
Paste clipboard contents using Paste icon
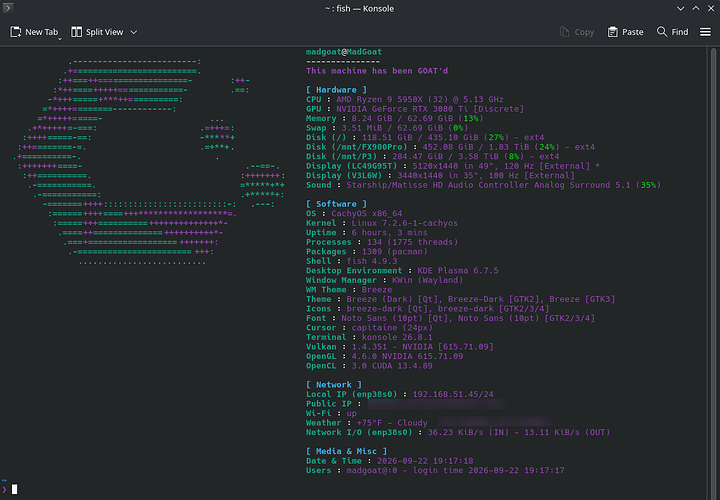613,32
